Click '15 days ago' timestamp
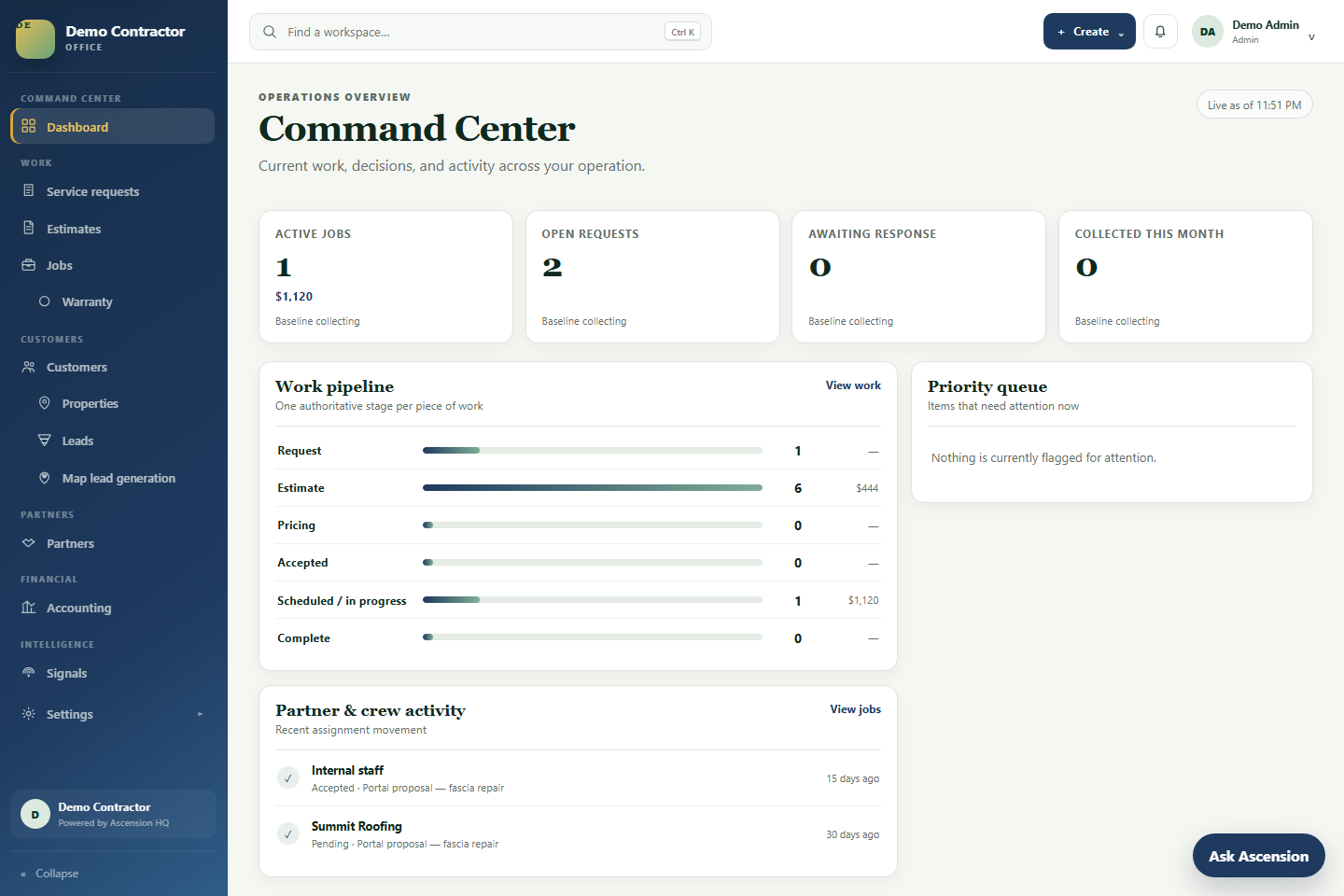The height and width of the screenshot is (896, 1344). coord(852,778)
